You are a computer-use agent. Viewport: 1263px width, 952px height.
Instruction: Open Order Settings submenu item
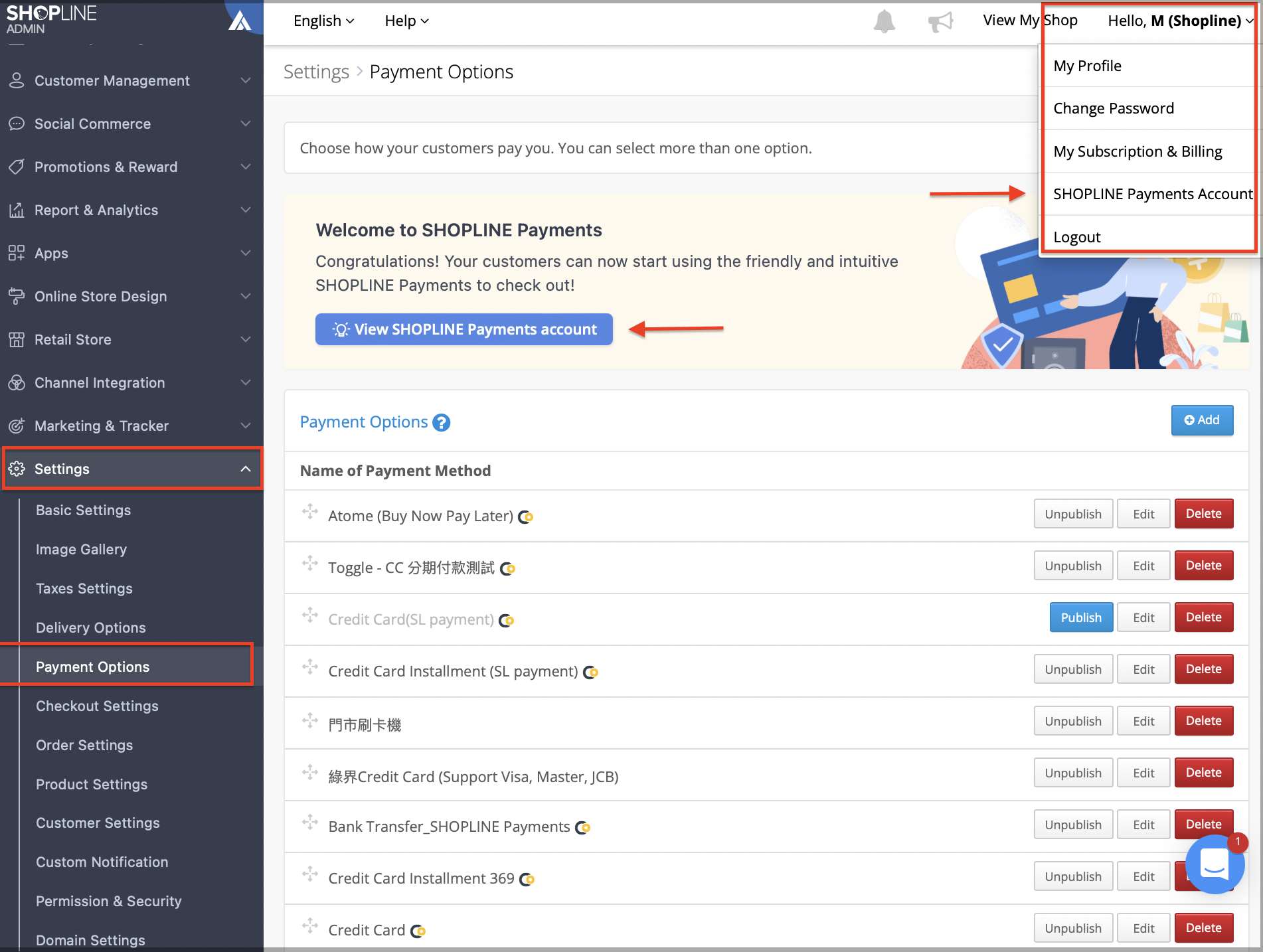point(84,745)
